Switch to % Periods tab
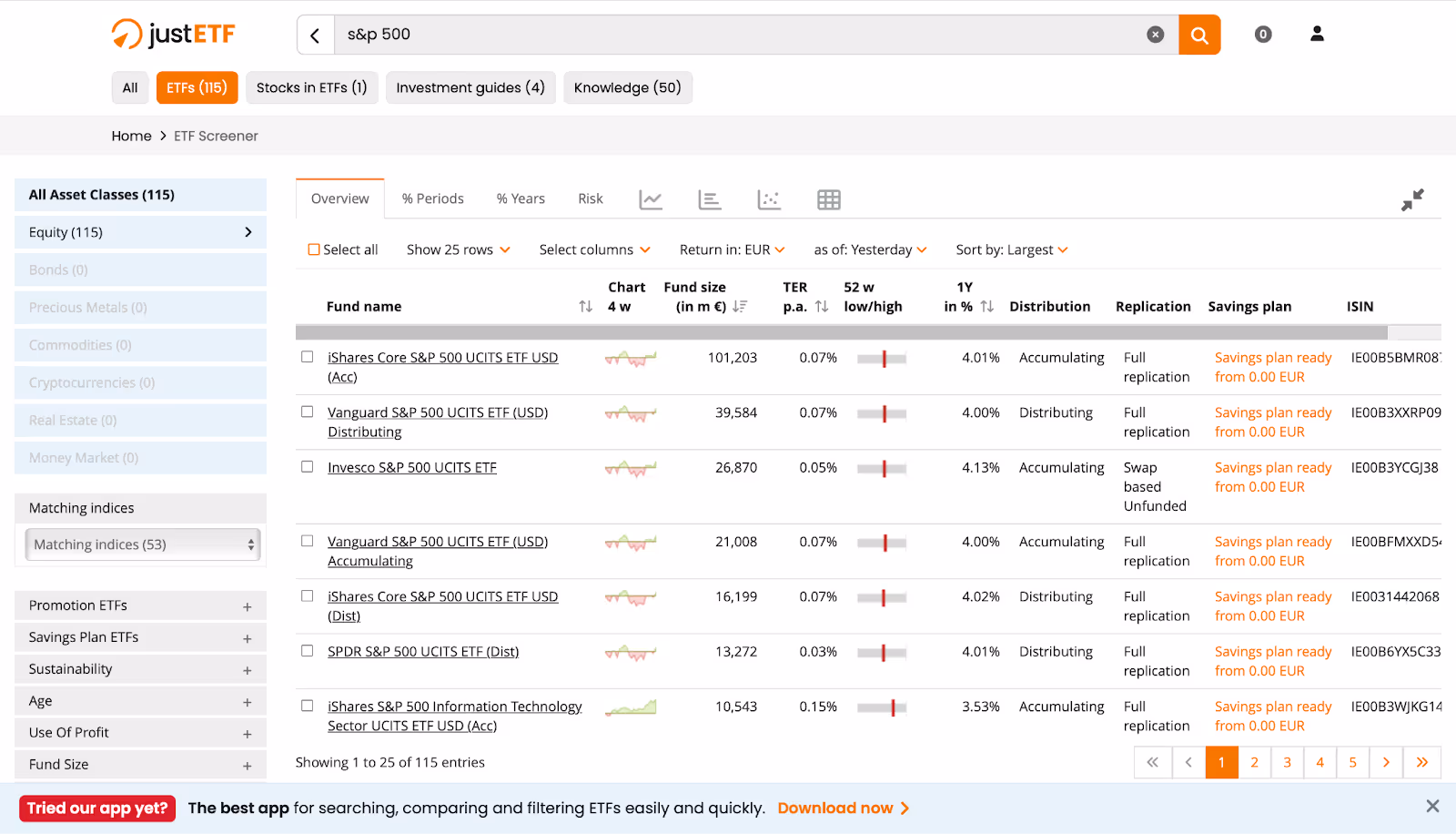 click(433, 198)
